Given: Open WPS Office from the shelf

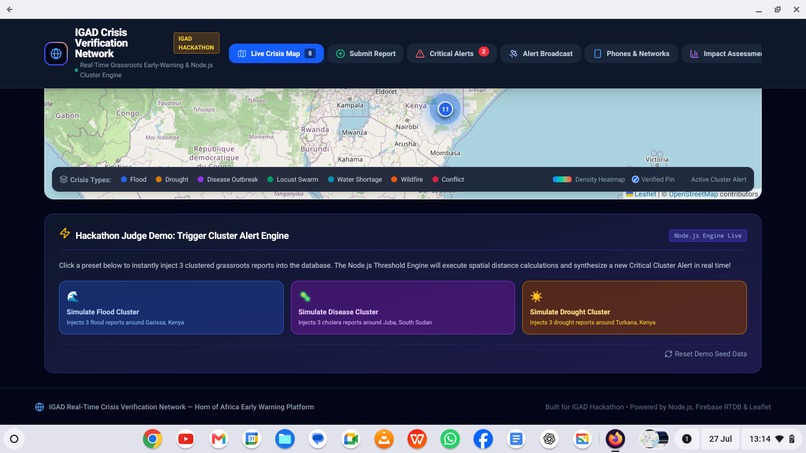Looking at the screenshot, I should tap(417, 439).
